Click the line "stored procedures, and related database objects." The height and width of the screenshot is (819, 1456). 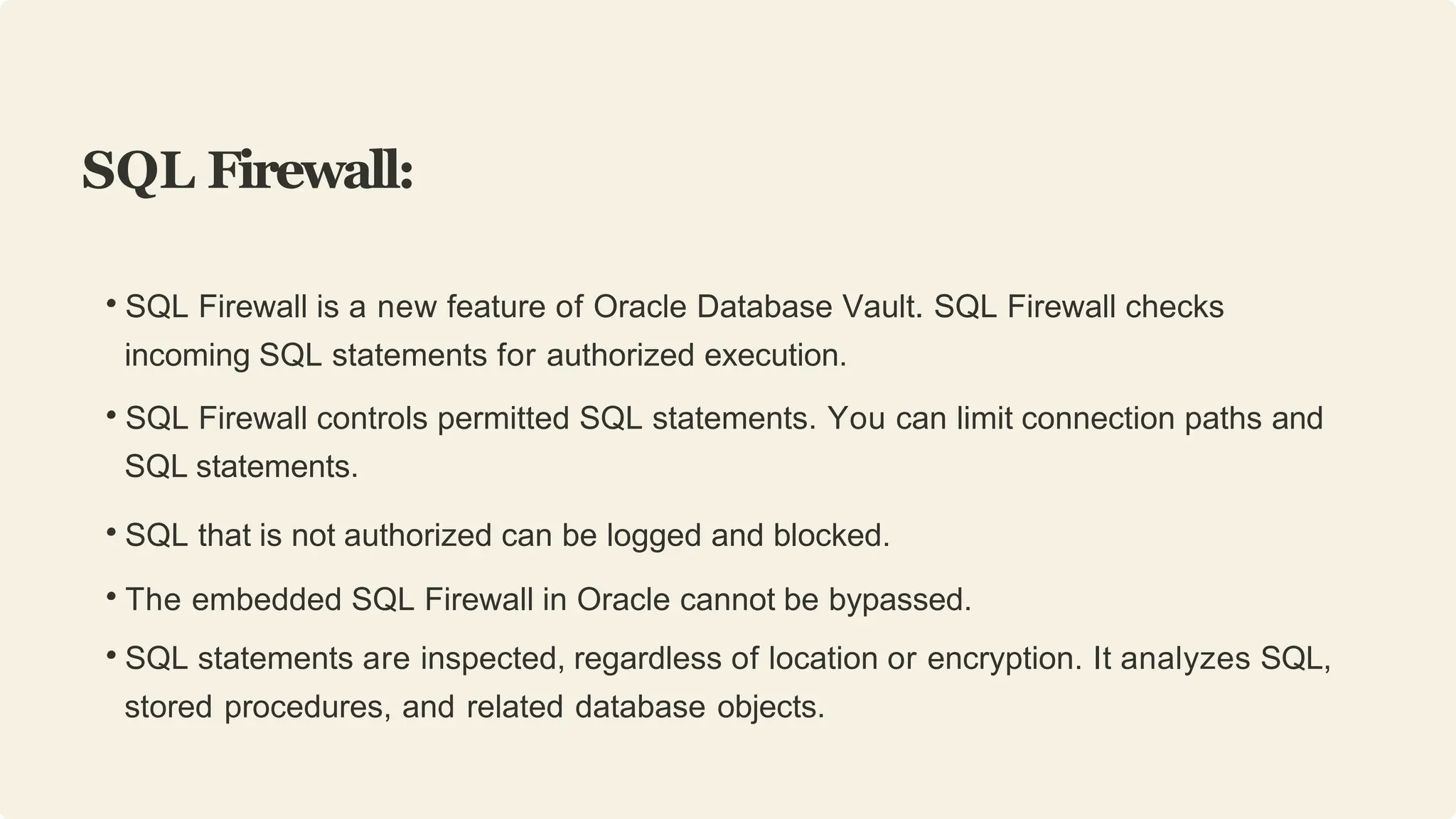click(x=475, y=707)
